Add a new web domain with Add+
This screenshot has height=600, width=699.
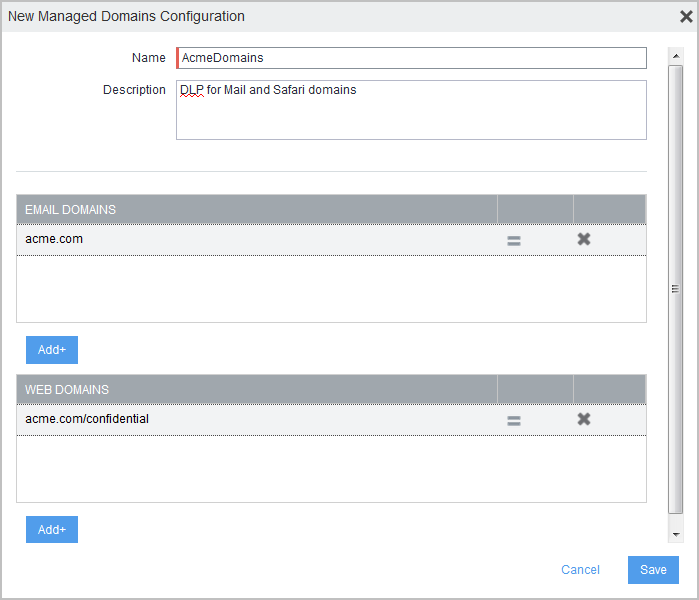[52, 530]
